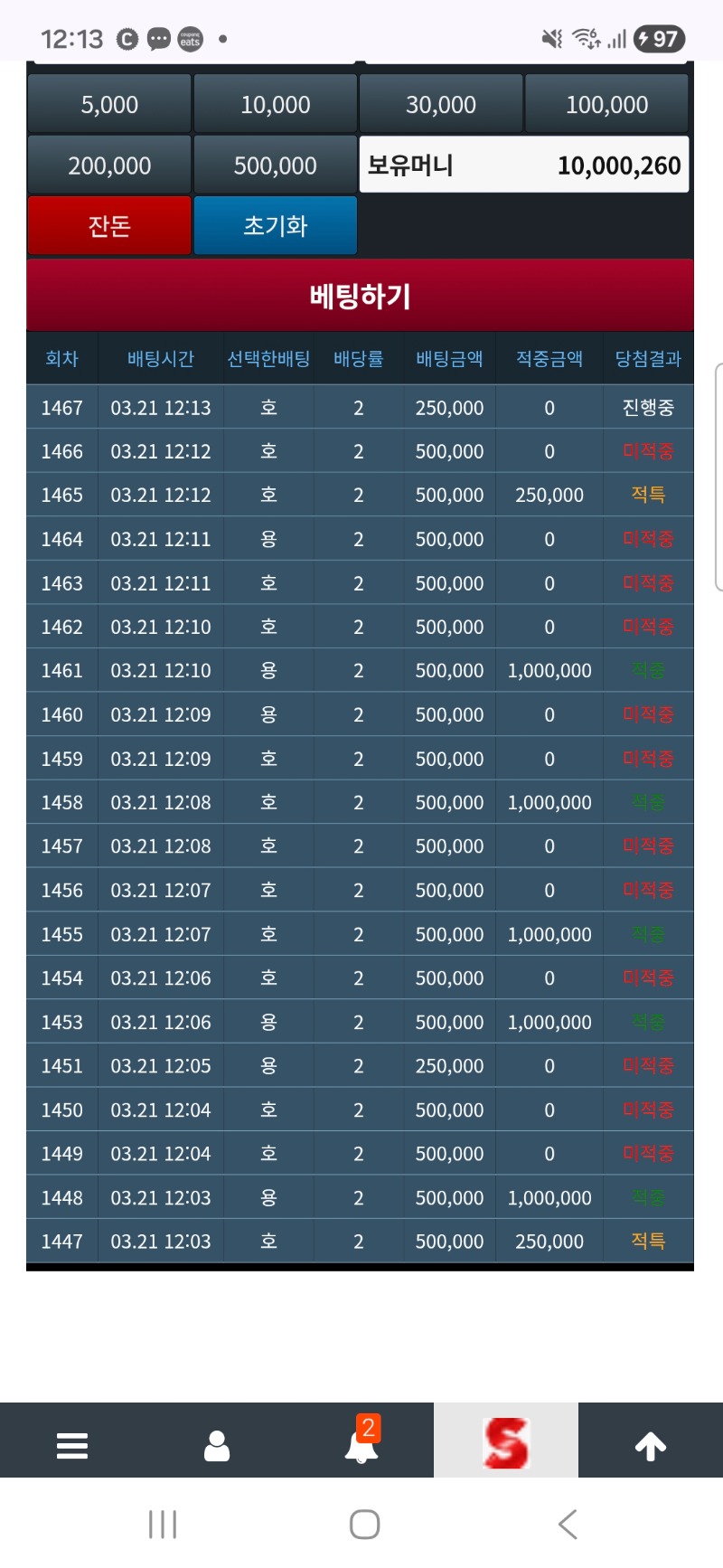Viewport: 723px width, 1568px height.
Task: Select the 30,000 bet amount
Action: click(441, 105)
